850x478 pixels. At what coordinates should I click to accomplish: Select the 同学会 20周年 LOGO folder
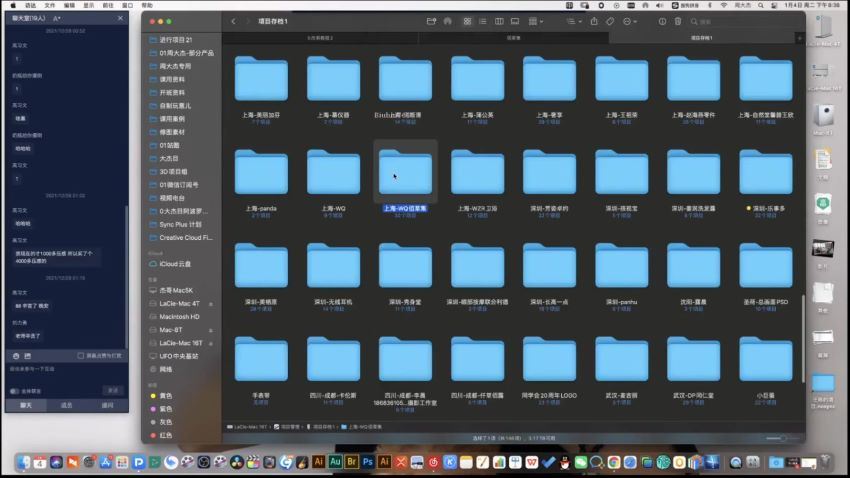click(549, 366)
